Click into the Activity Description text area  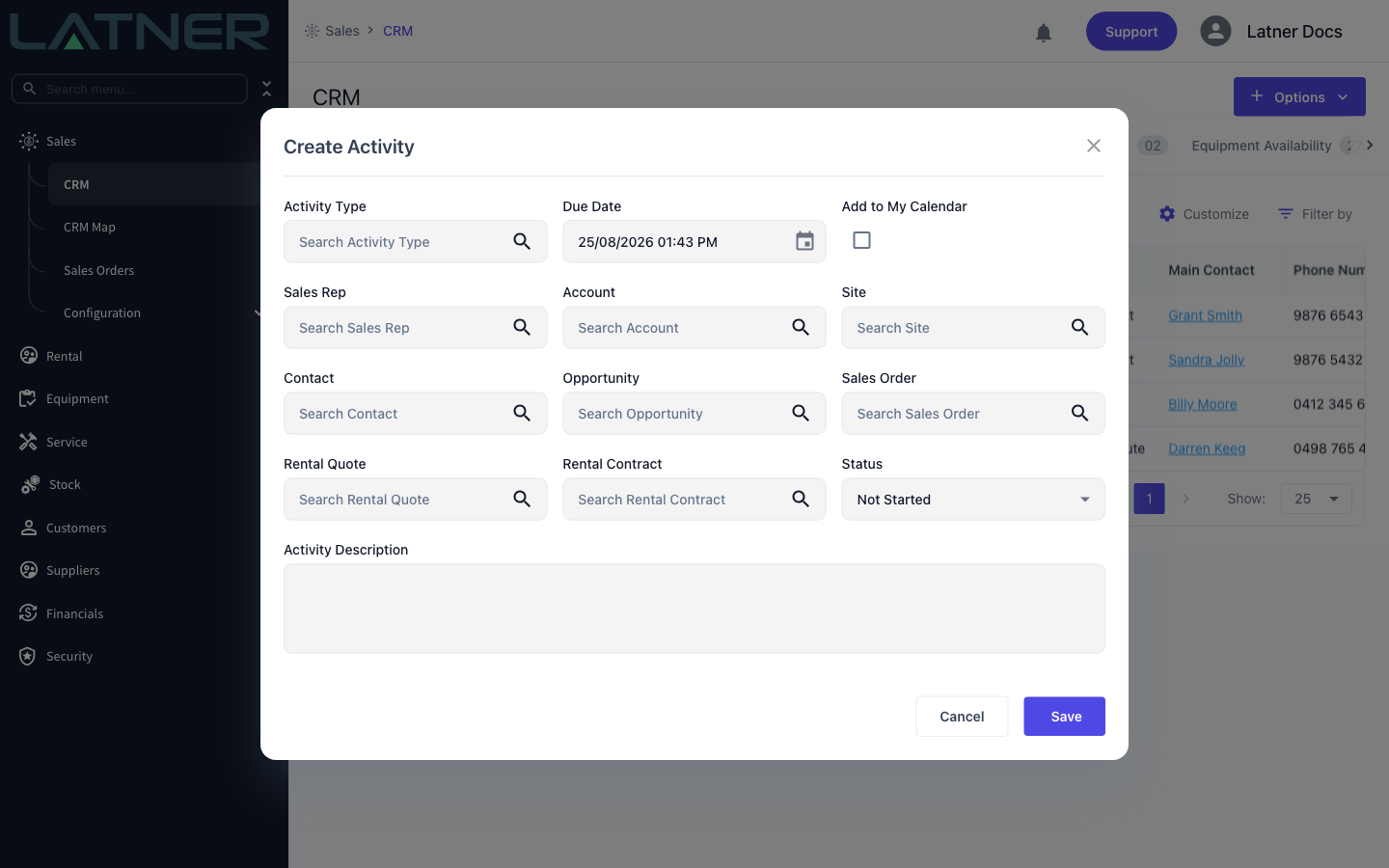pyautogui.click(x=694, y=609)
